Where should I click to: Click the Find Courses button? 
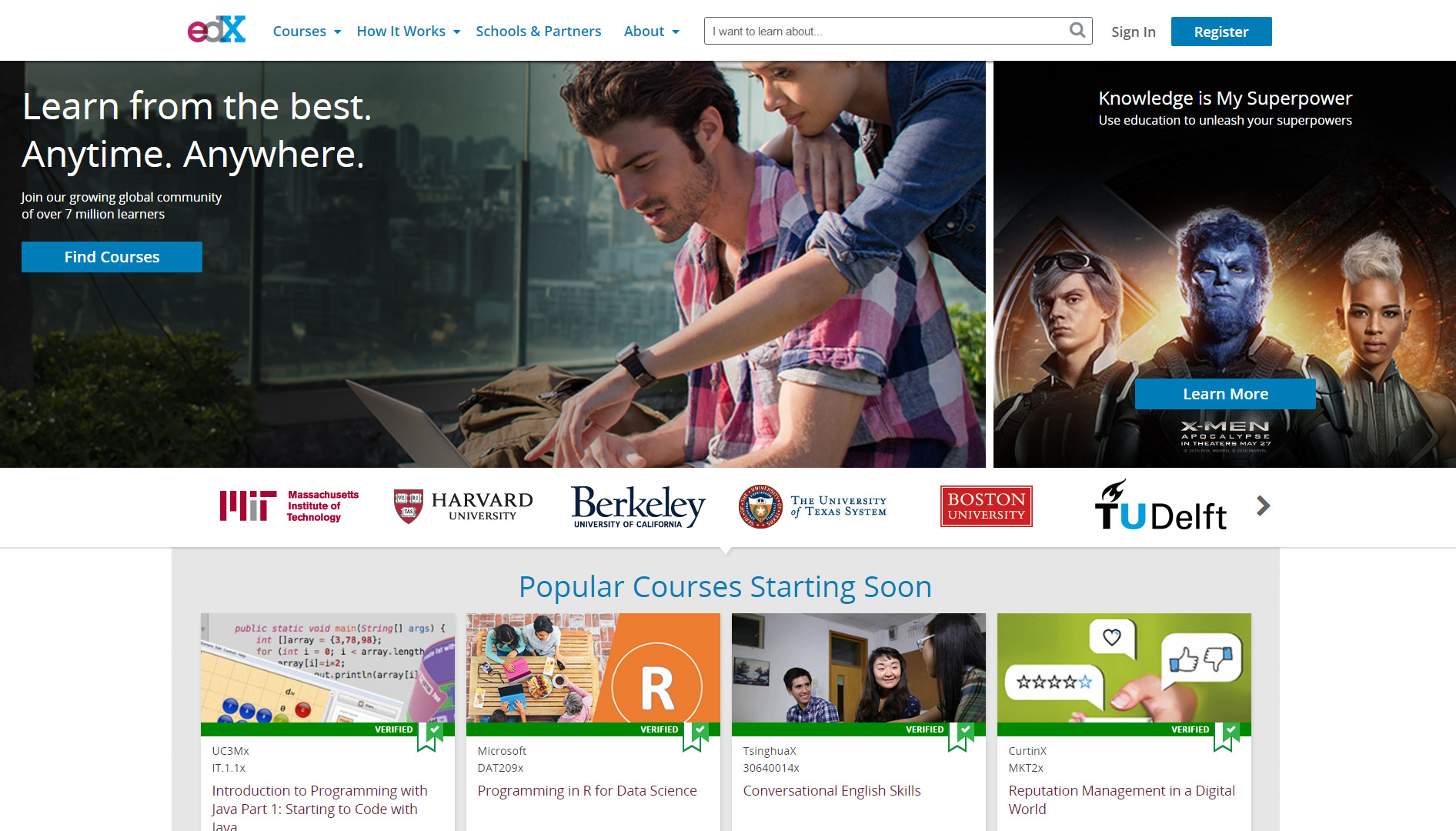112,257
